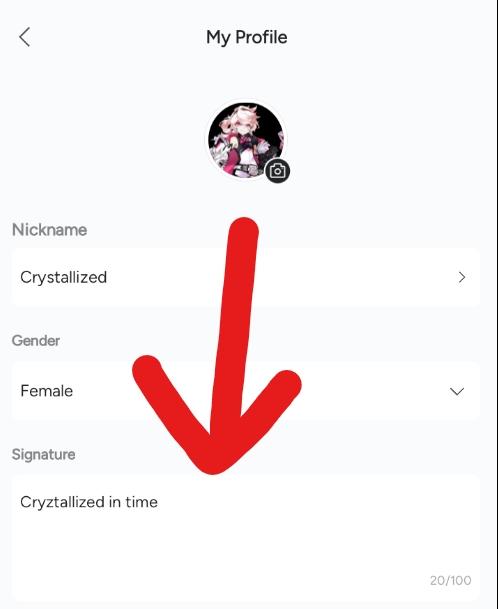The image size is (498, 609).
Task: Tap the camera icon on the avatar
Action: (277, 171)
